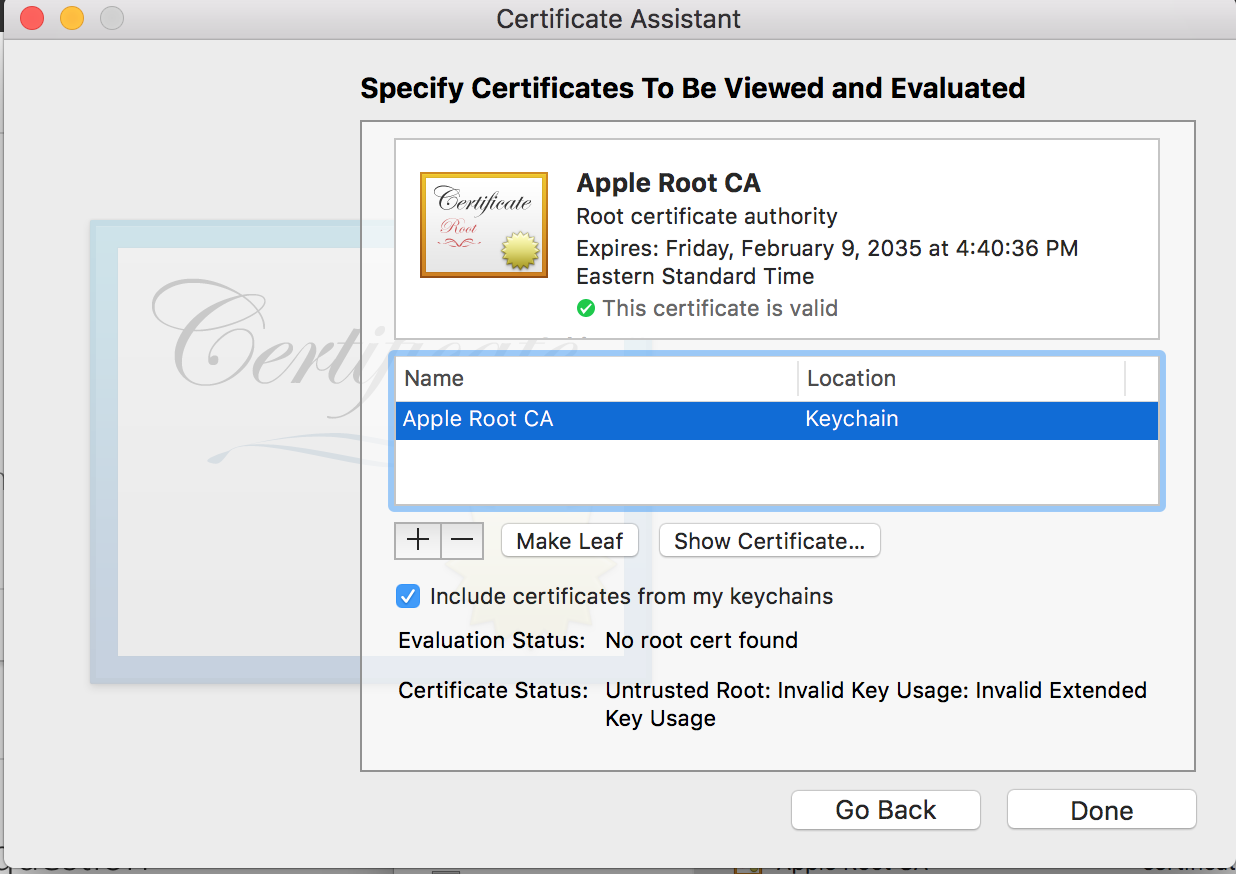Click the minus button to remove certificate
This screenshot has width=1236, height=874.
tap(462, 541)
